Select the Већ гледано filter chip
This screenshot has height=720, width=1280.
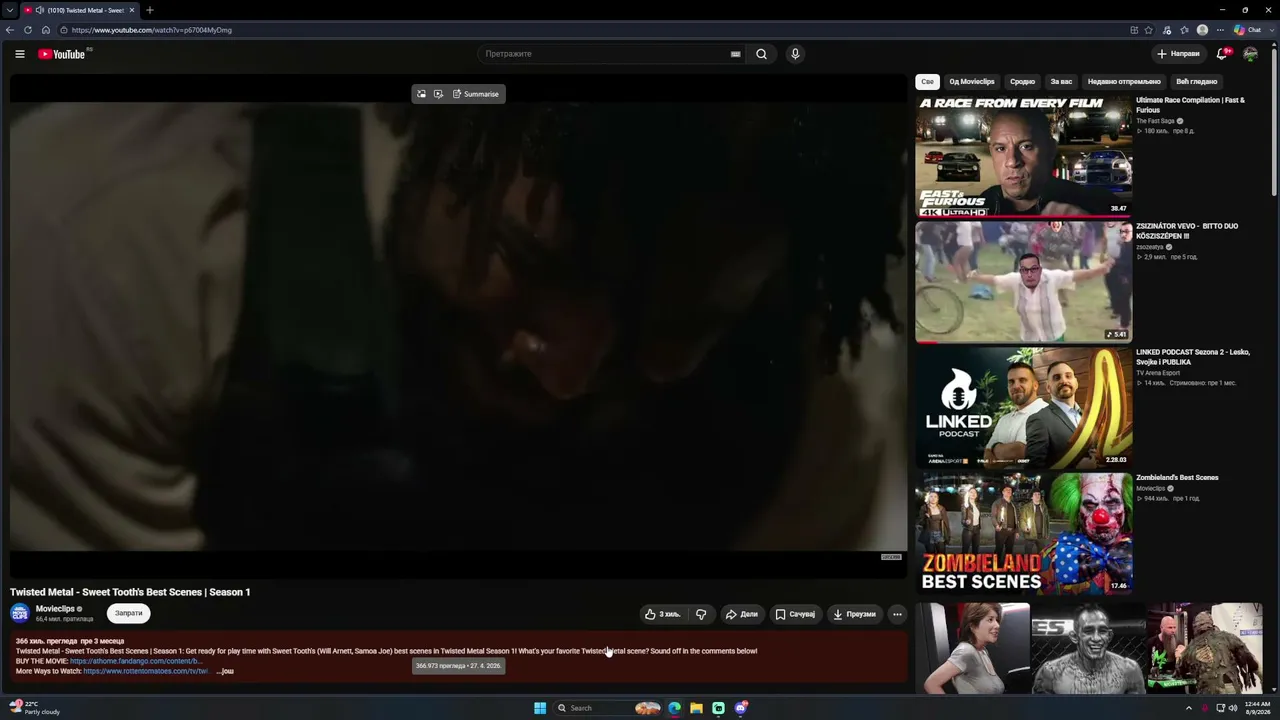coord(1196,81)
